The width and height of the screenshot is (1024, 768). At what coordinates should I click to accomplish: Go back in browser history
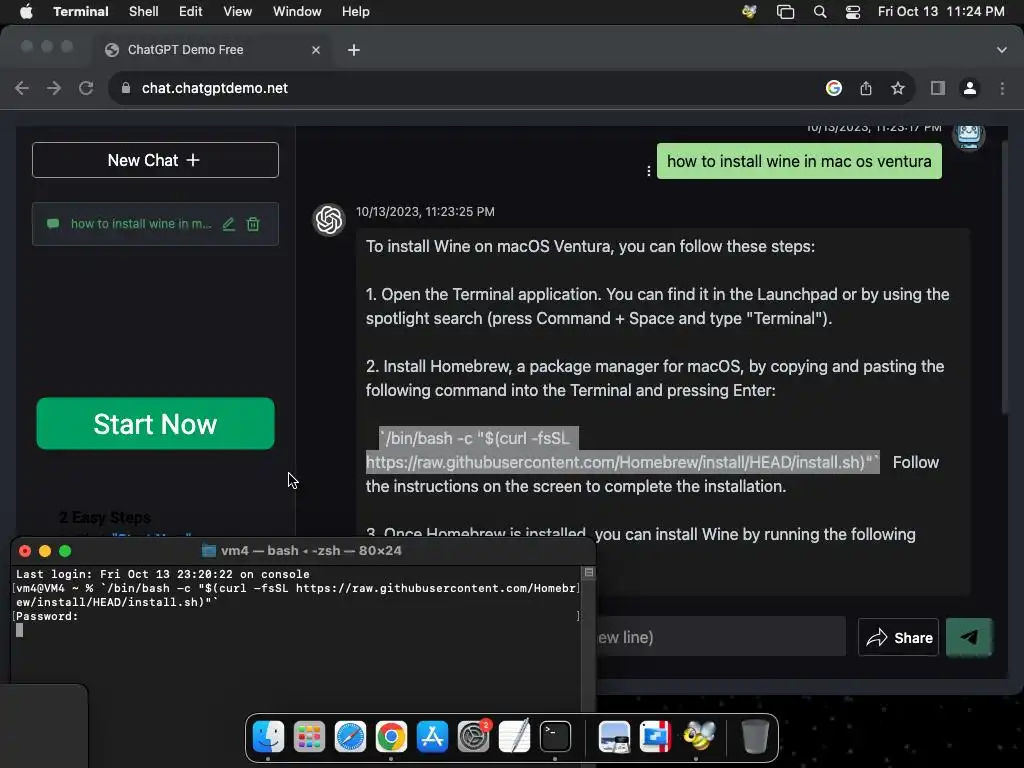22,88
